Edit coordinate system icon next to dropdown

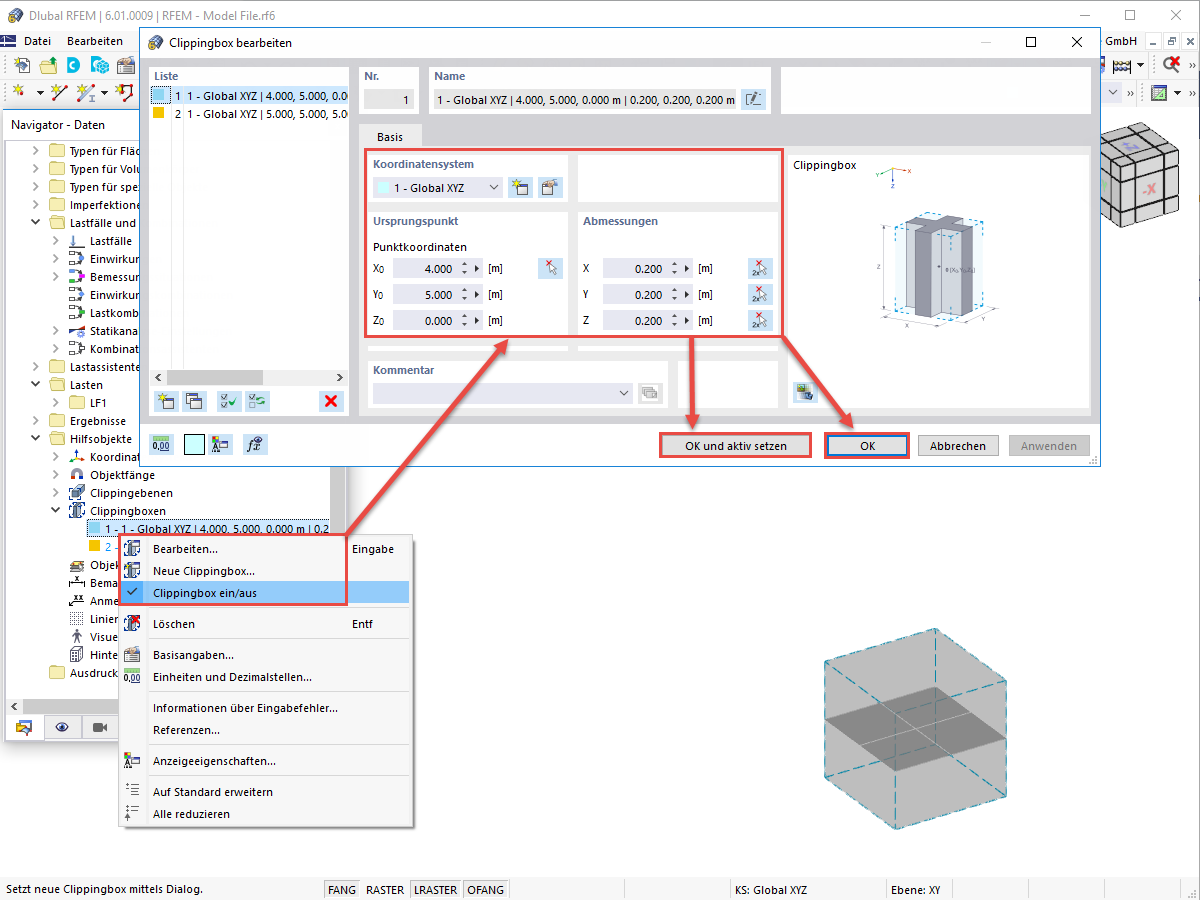coord(550,187)
